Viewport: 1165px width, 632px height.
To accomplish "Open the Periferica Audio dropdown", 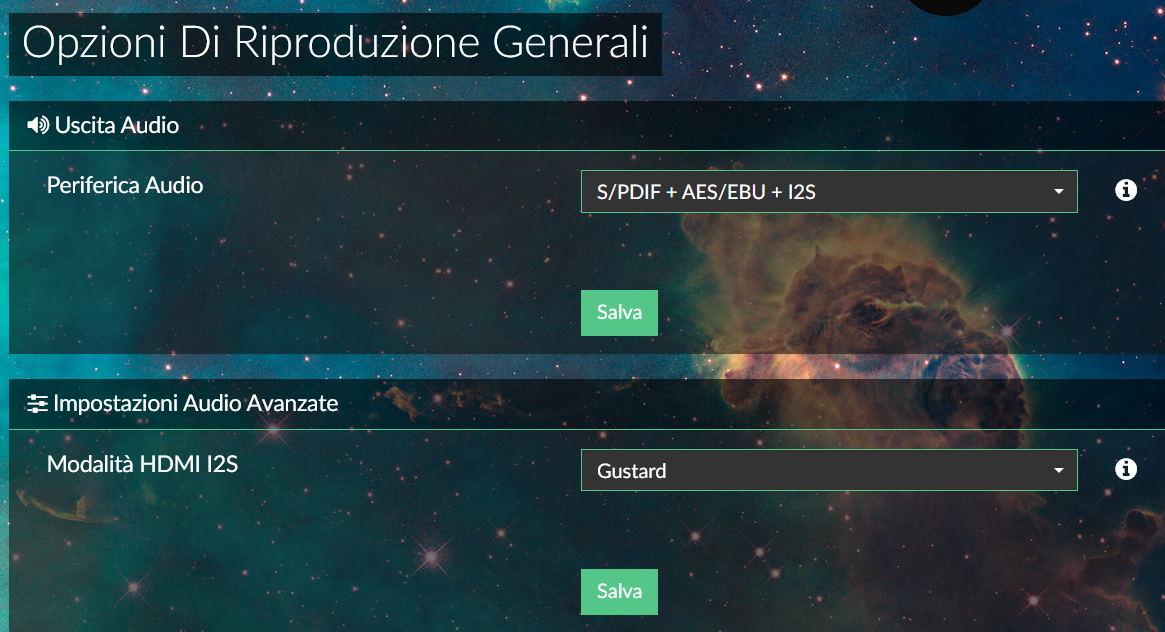I will coord(829,192).
